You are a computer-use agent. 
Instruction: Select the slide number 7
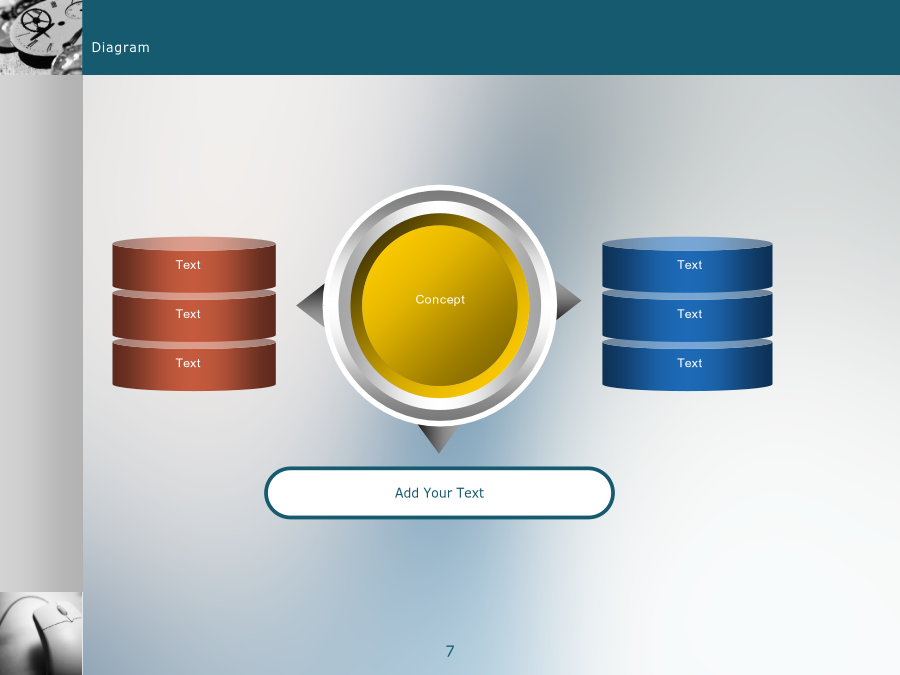coord(450,651)
